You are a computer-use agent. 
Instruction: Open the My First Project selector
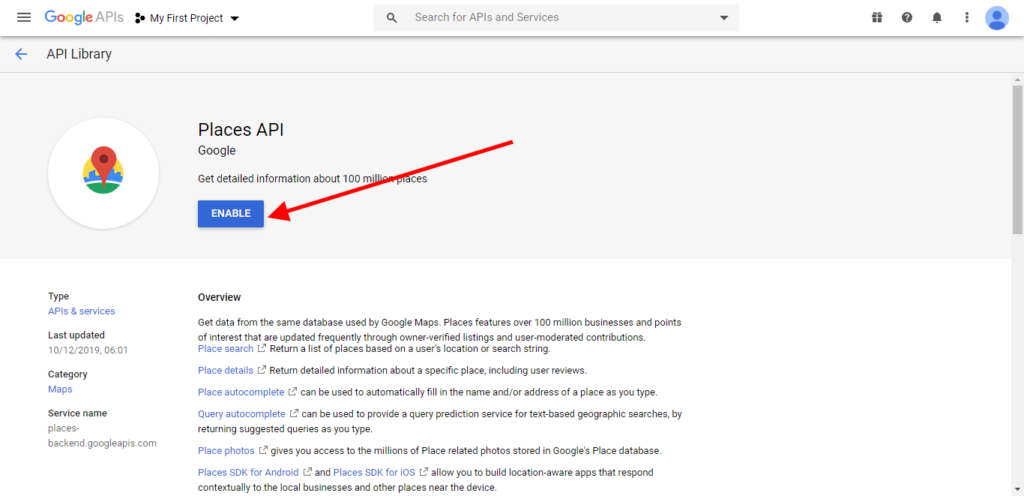pos(187,18)
